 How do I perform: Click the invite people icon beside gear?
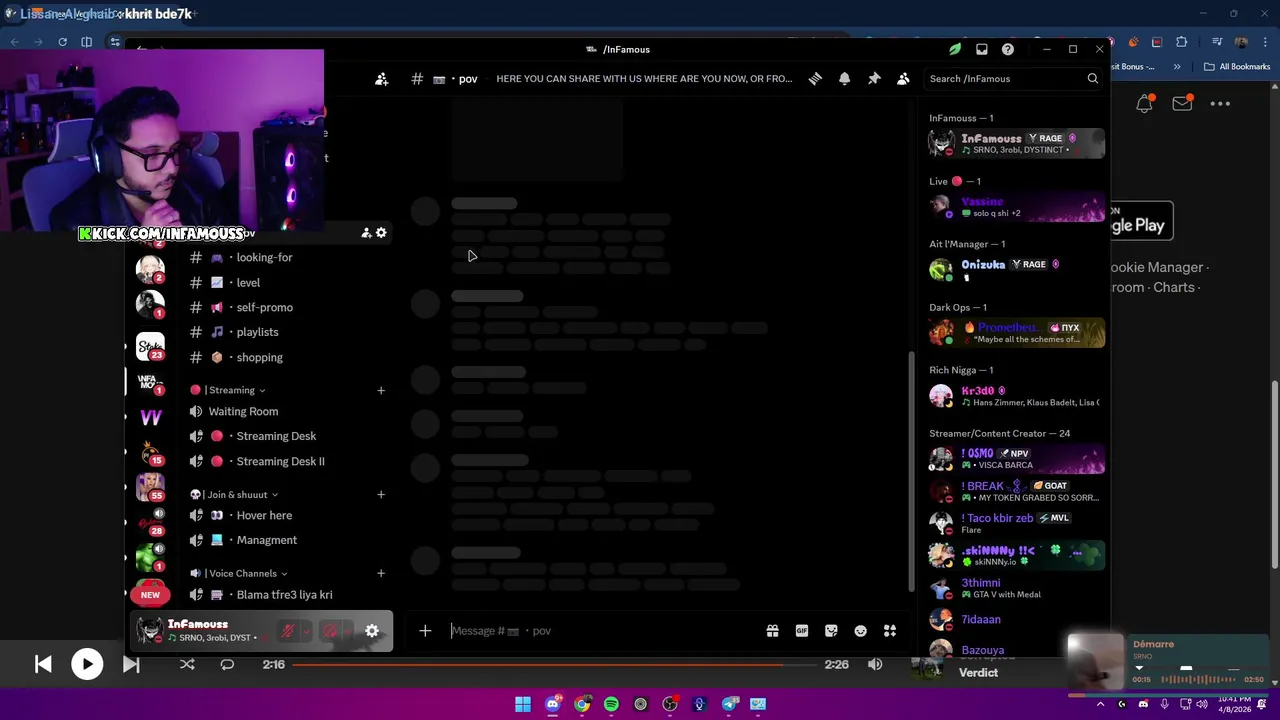click(x=366, y=233)
